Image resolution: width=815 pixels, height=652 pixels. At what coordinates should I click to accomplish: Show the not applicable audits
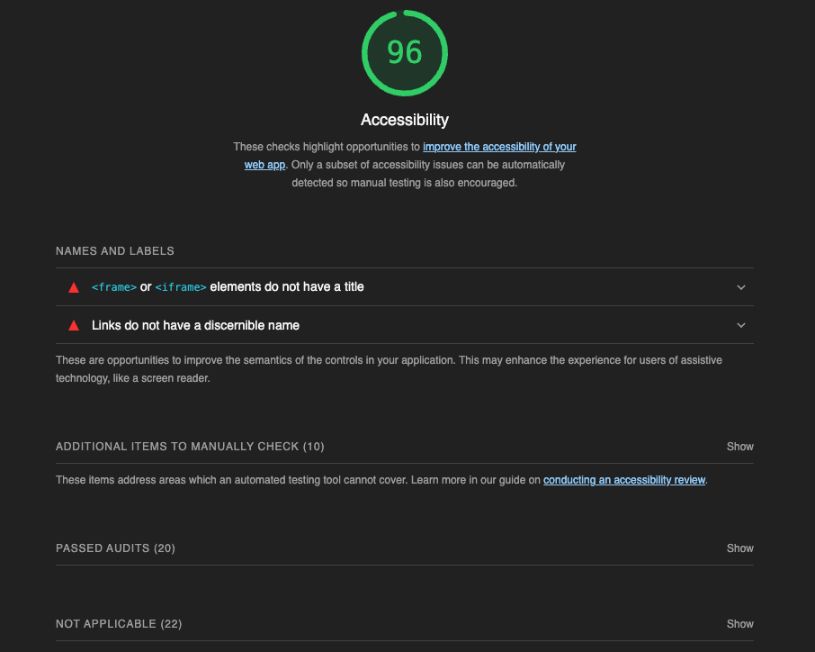739,624
